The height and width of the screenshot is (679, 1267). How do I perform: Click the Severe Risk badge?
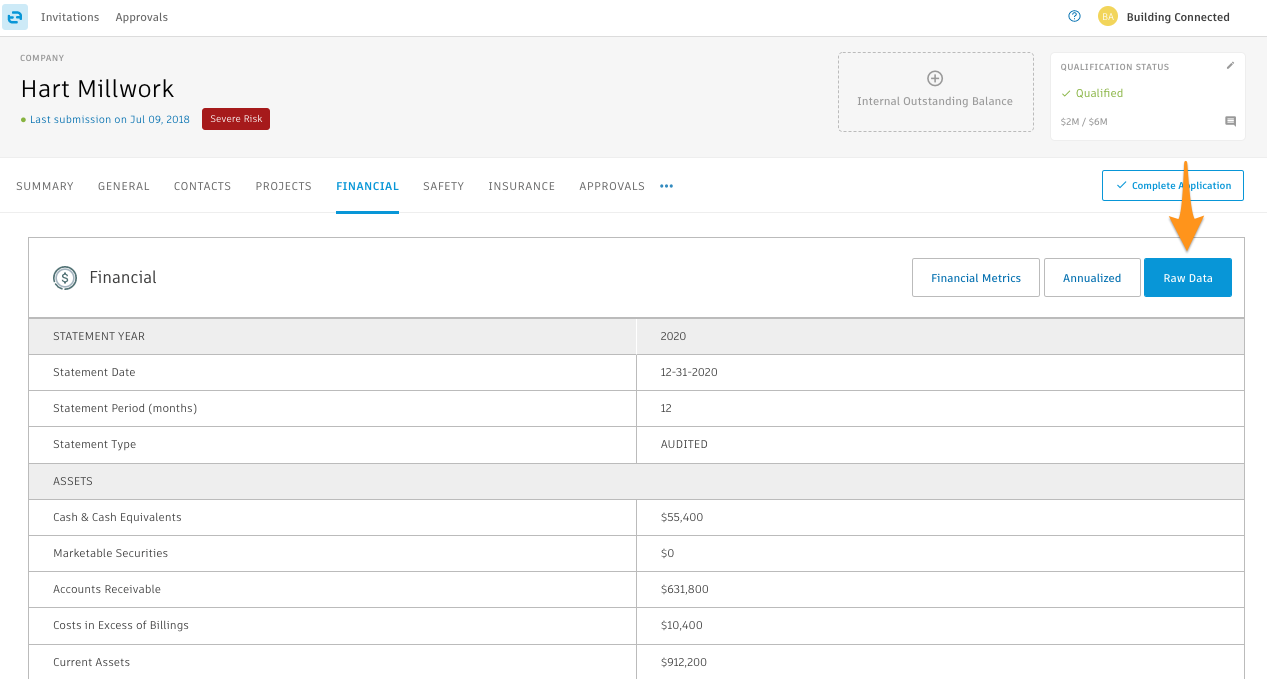236,119
